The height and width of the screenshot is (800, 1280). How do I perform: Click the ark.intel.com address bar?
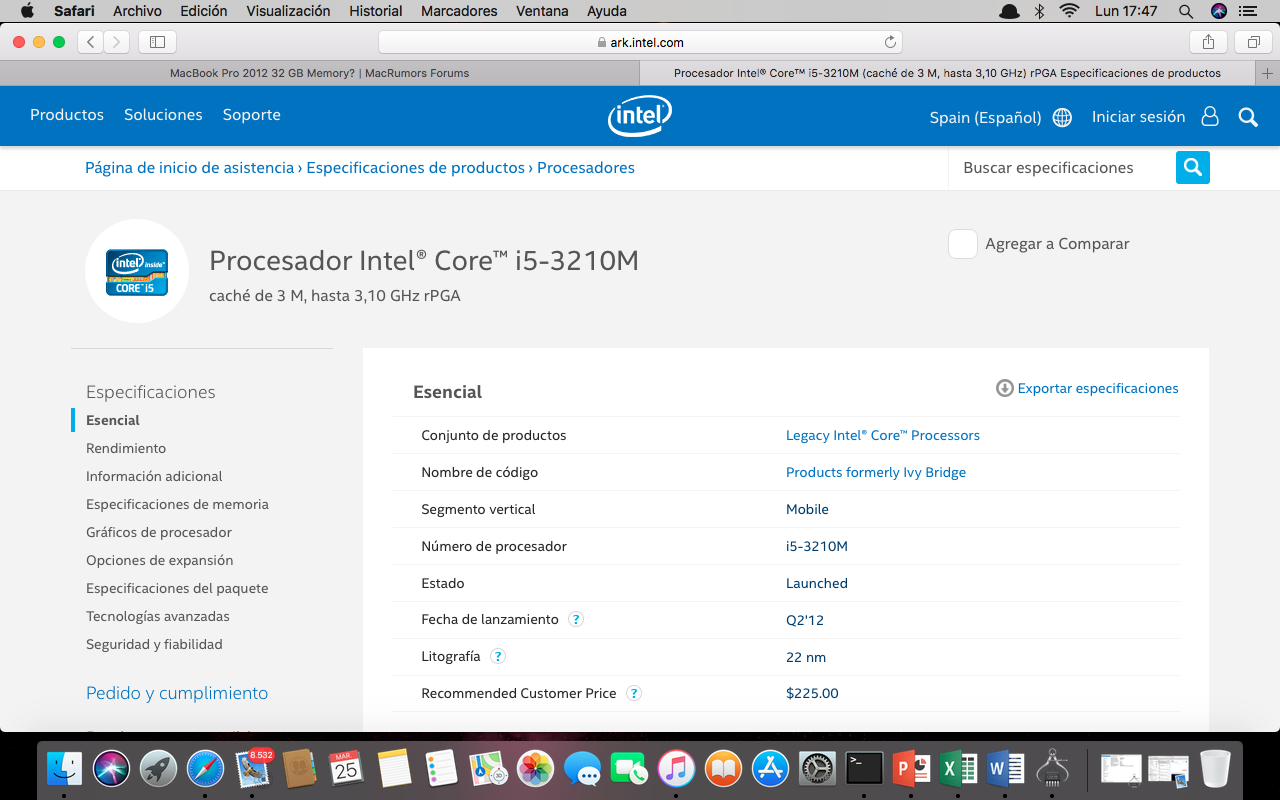pos(640,42)
